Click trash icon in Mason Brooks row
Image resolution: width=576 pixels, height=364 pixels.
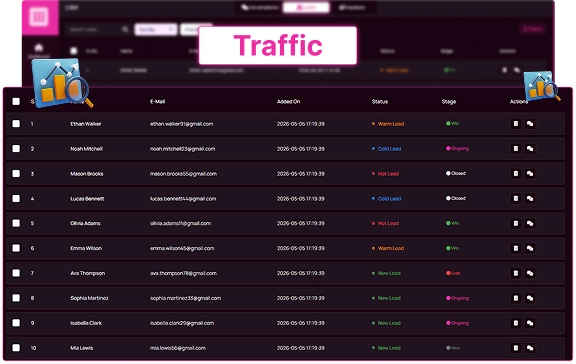tap(516, 173)
